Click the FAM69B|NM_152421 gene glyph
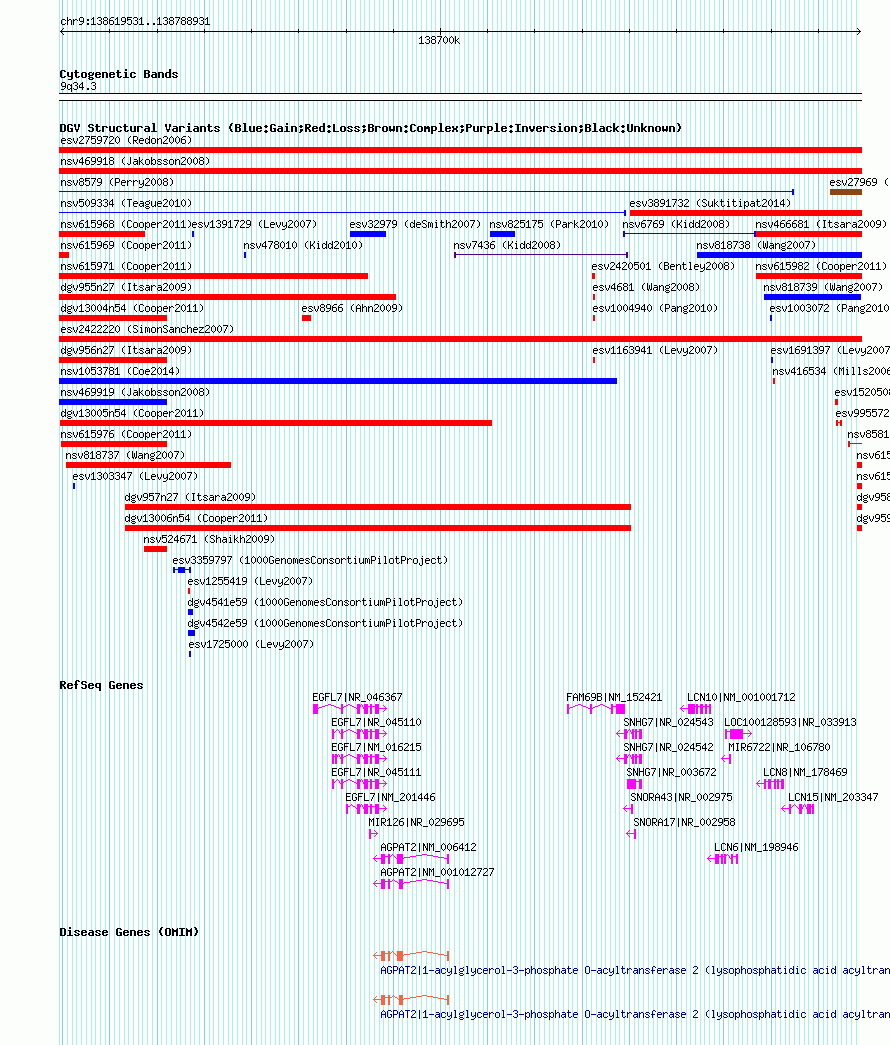 point(596,709)
